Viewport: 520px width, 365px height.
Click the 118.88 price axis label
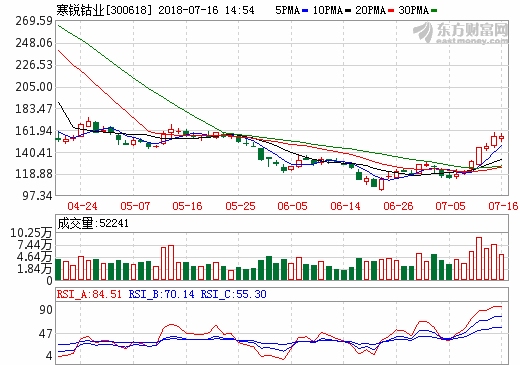(34, 174)
